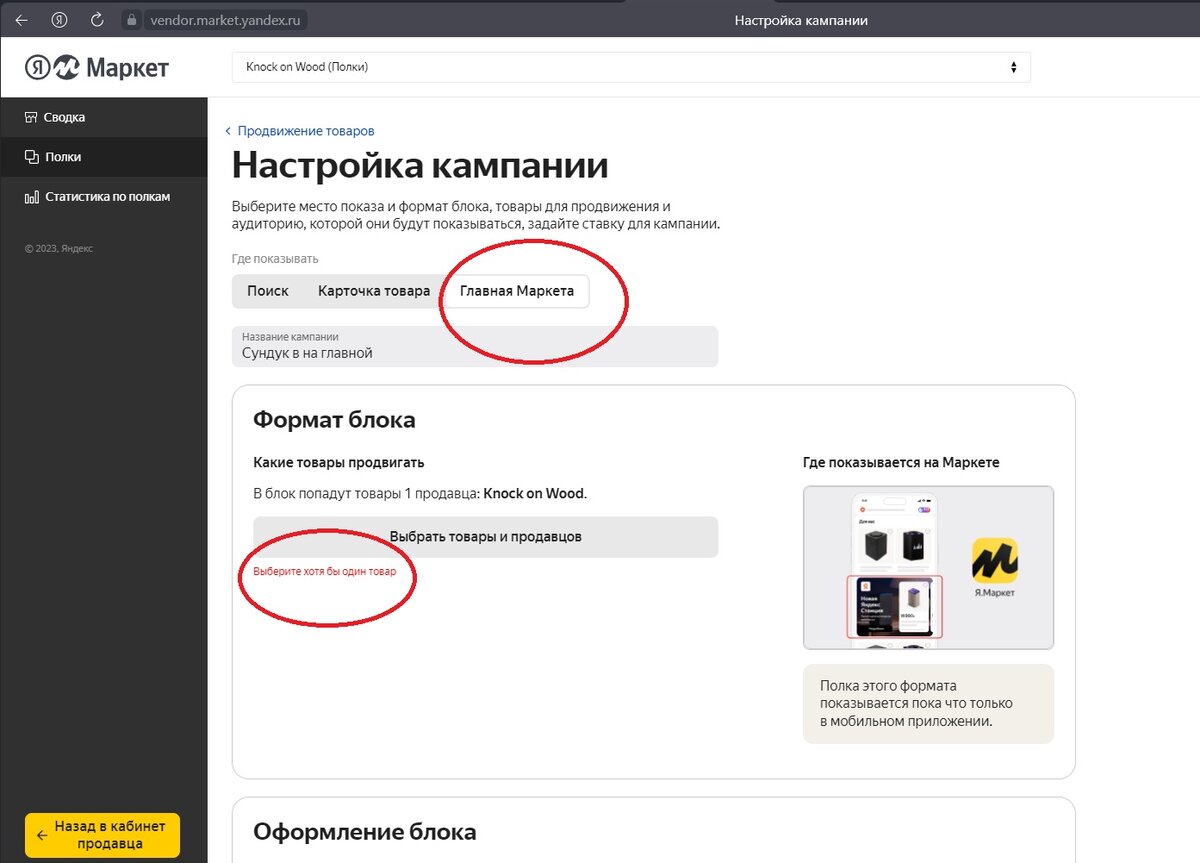Viewport: 1200px width, 863px height.
Task: Open Статистика по полкам in the sidebar
Action: tap(103, 197)
